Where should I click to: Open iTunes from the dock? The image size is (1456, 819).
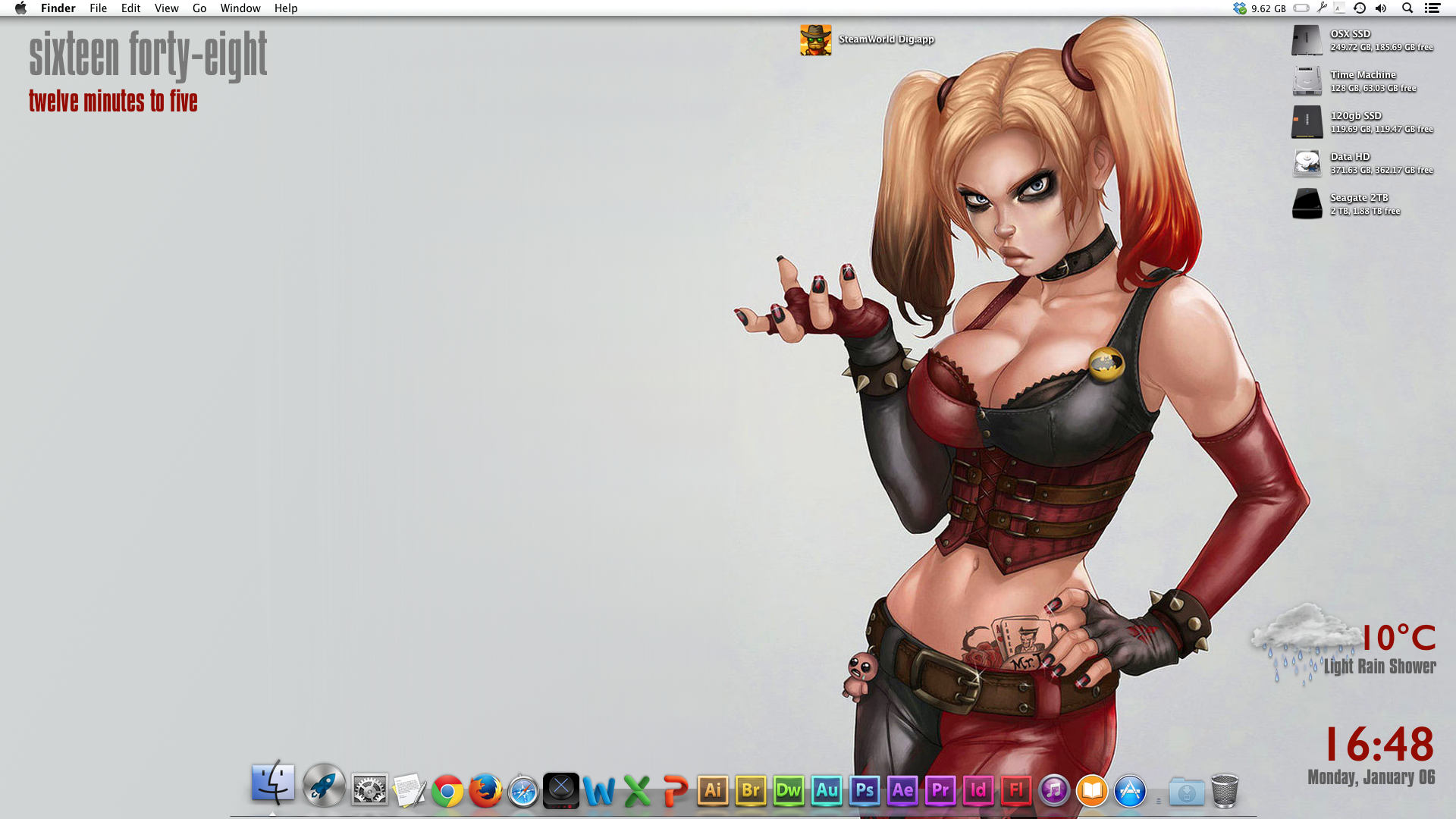click(x=1054, y=791)
